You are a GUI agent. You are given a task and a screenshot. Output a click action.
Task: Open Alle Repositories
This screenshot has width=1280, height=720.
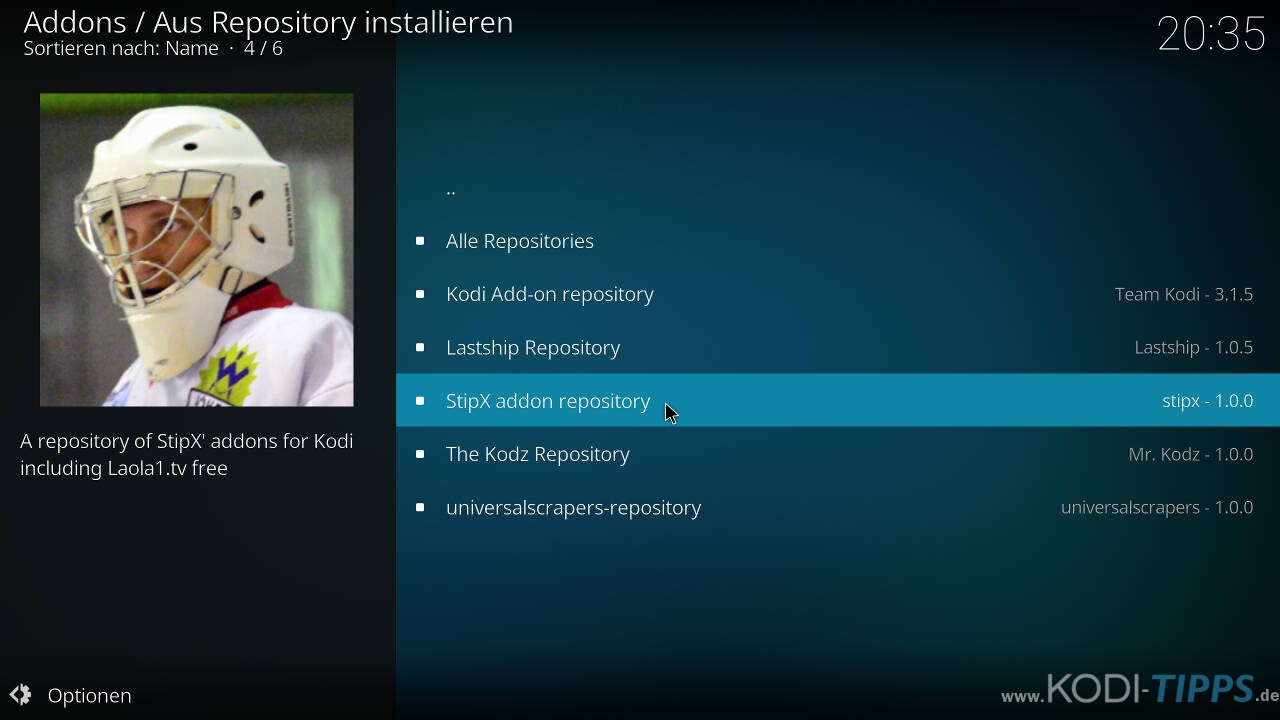click(x=838, y=241)
